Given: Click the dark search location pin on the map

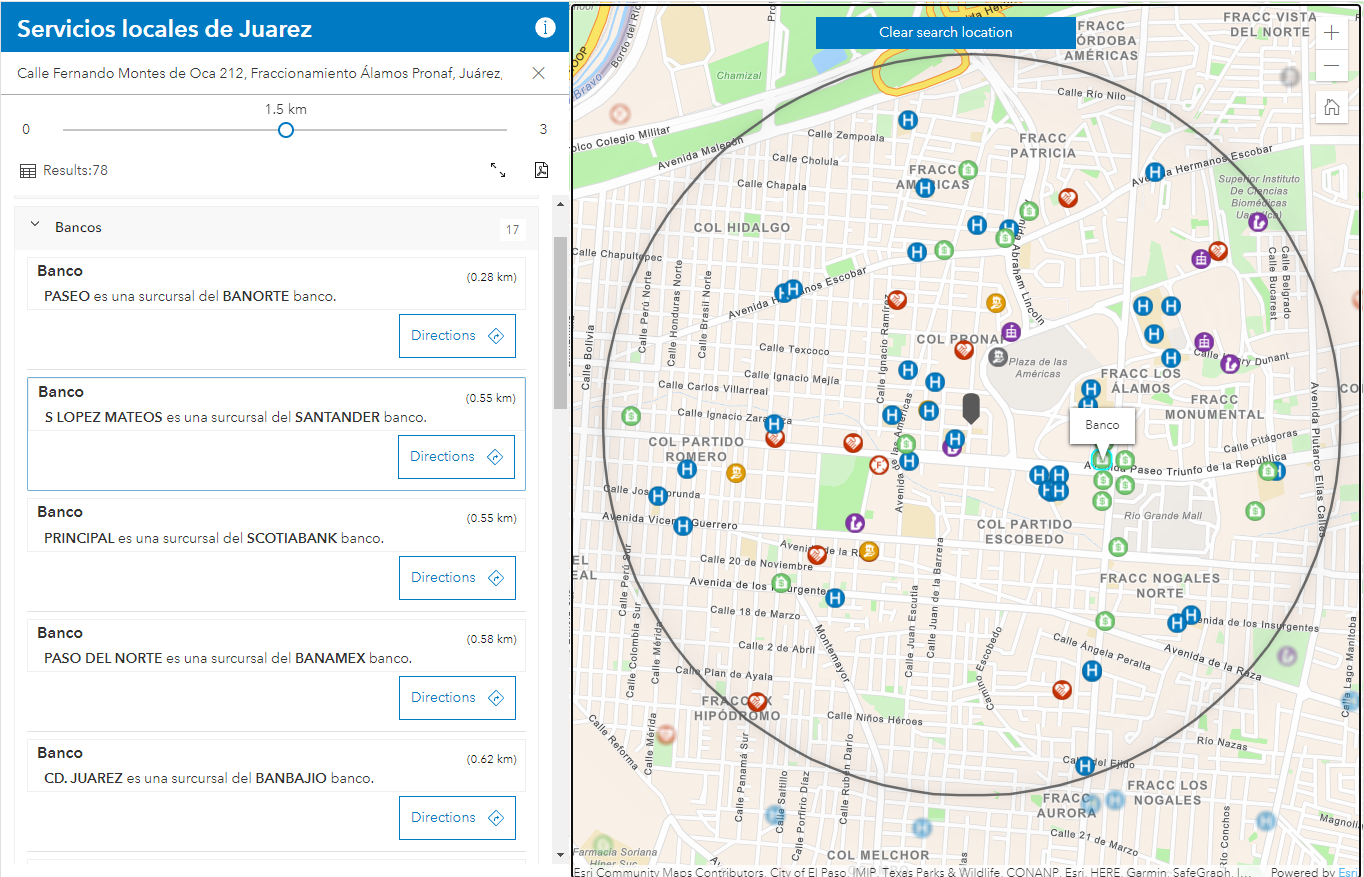Looking at the screenshot, I should pos(971,405).
